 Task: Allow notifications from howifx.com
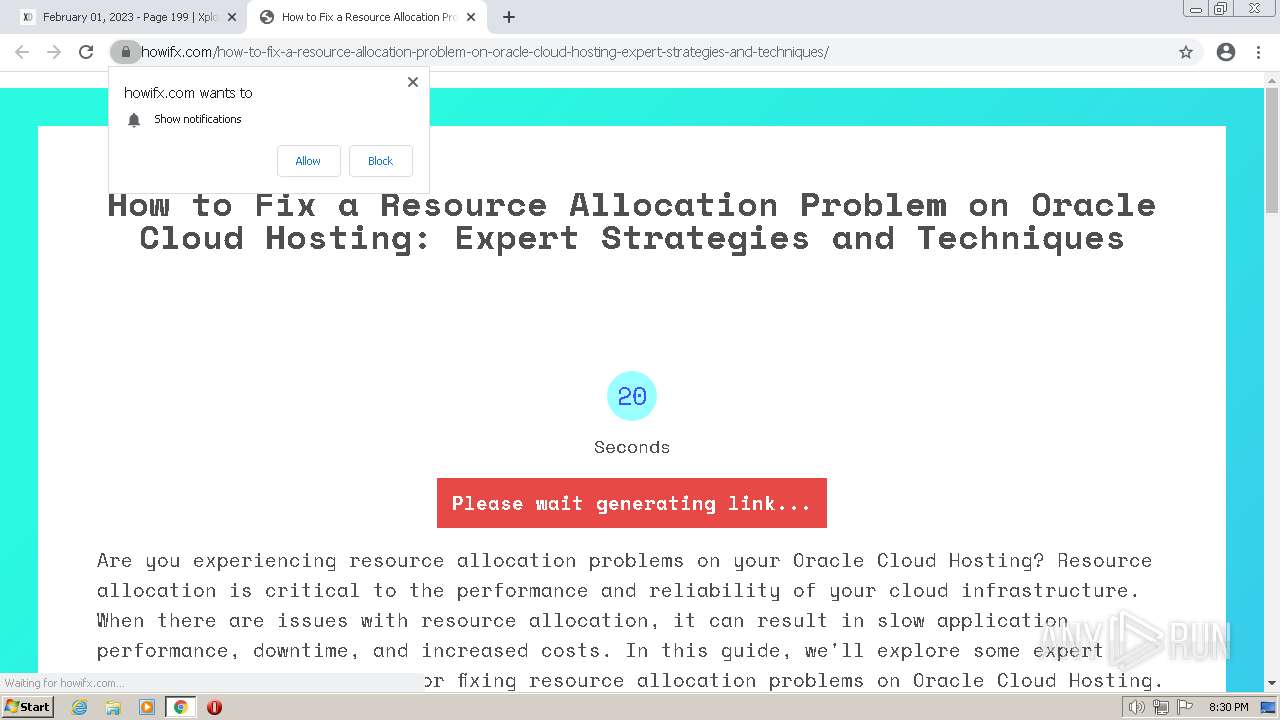point(308,161)
